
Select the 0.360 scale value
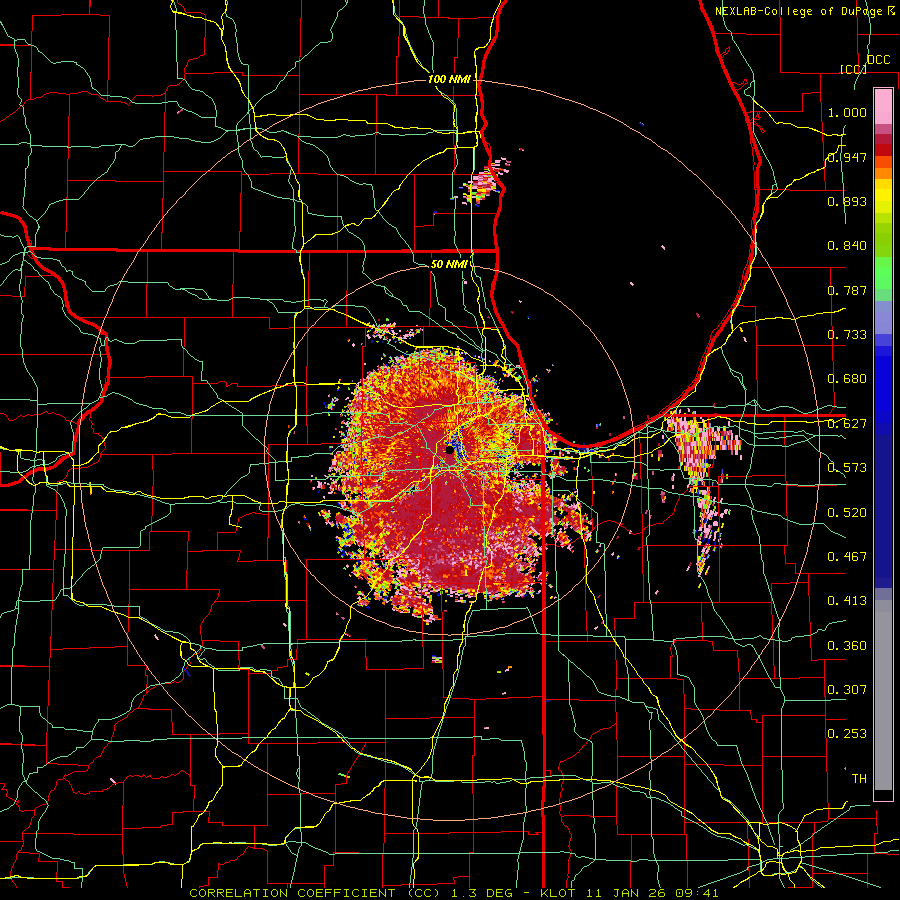(x=847, y=645)
